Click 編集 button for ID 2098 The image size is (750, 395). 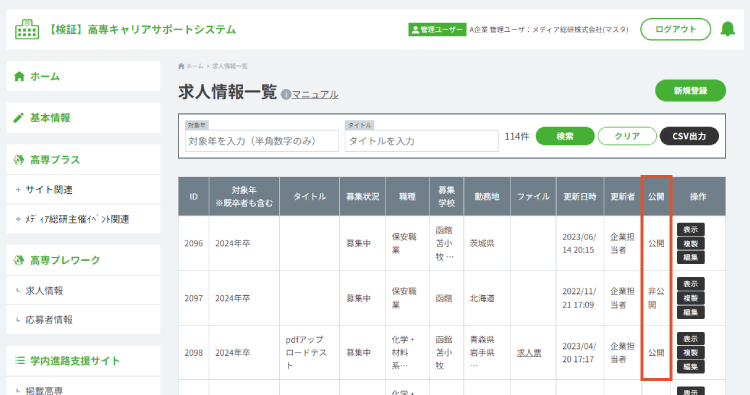click(x=691, y=367)
